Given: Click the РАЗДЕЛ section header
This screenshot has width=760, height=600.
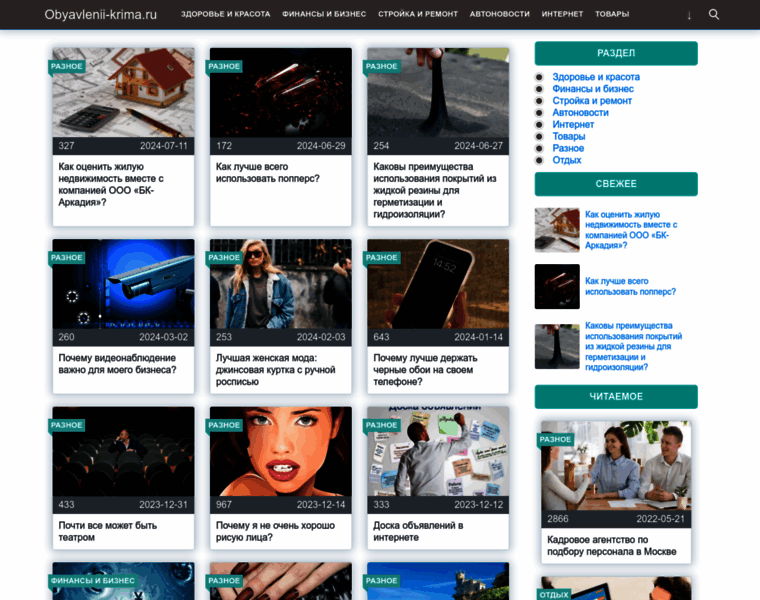Looking at the screenshot, I should (x=616, y=53).
